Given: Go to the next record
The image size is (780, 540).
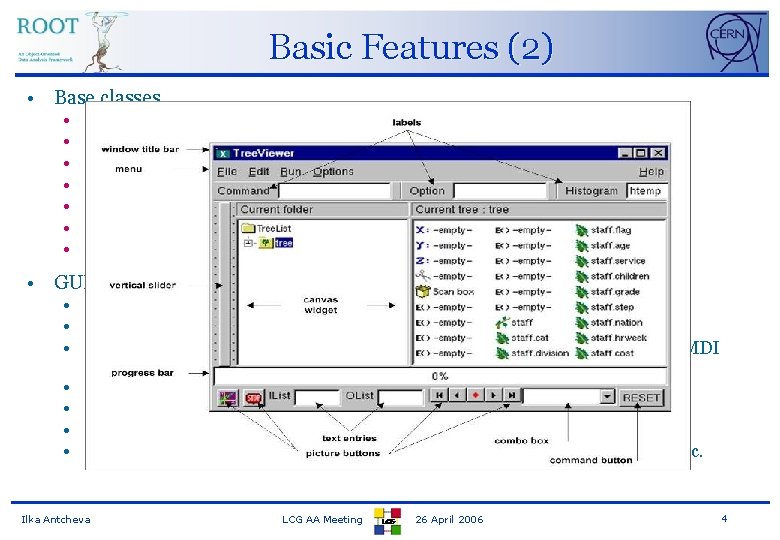Looking at the screenshot, I should point(493,395).
